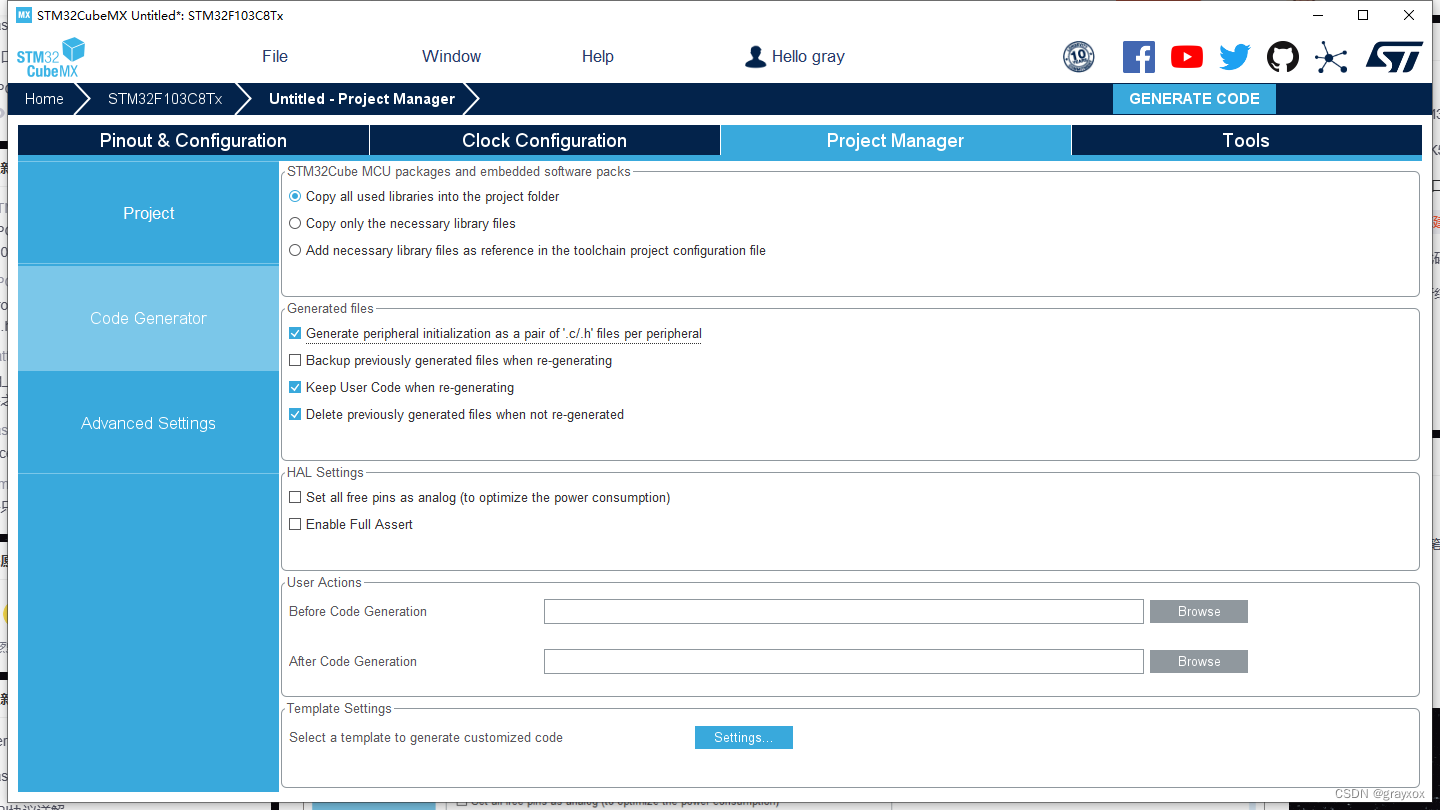Click Untitled - Project Manager breadcrumb
1440x810 pixels.
[x=362, y=99]
